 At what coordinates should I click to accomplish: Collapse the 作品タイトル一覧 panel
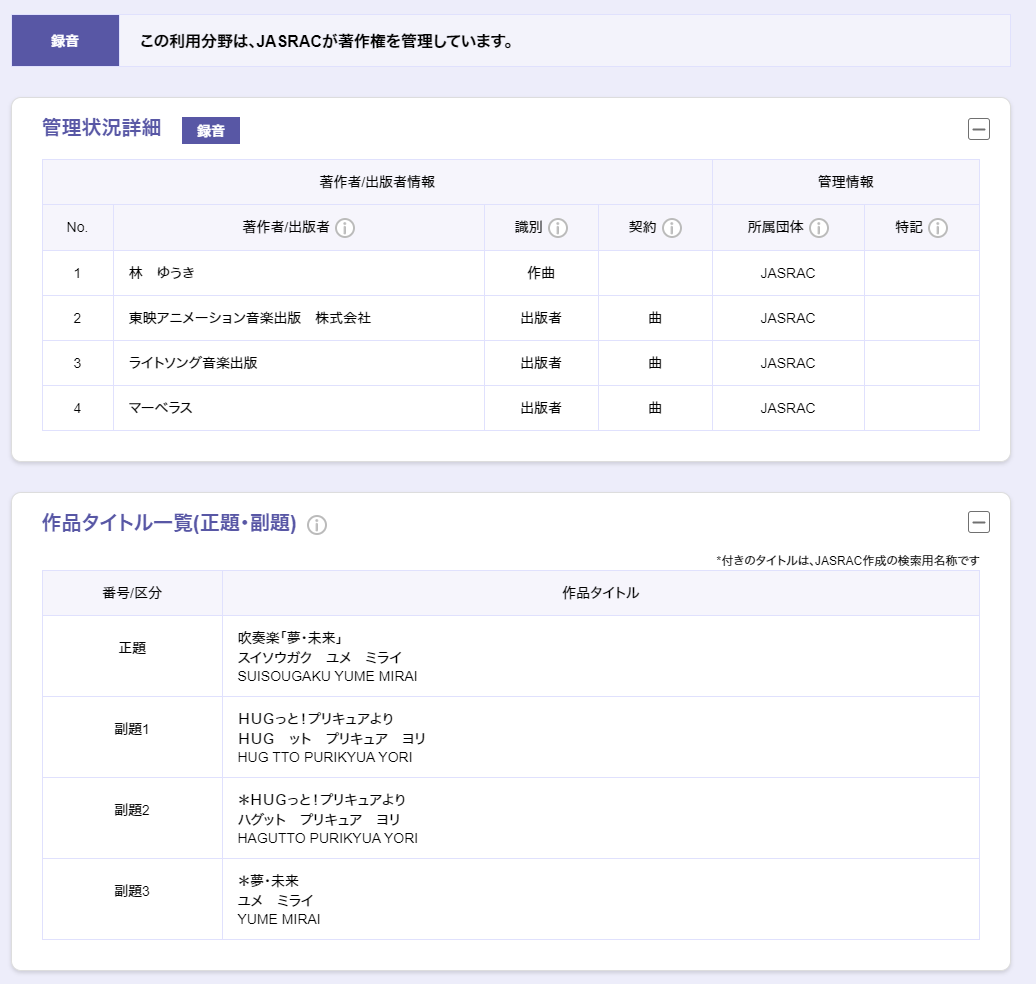[979, 522]
